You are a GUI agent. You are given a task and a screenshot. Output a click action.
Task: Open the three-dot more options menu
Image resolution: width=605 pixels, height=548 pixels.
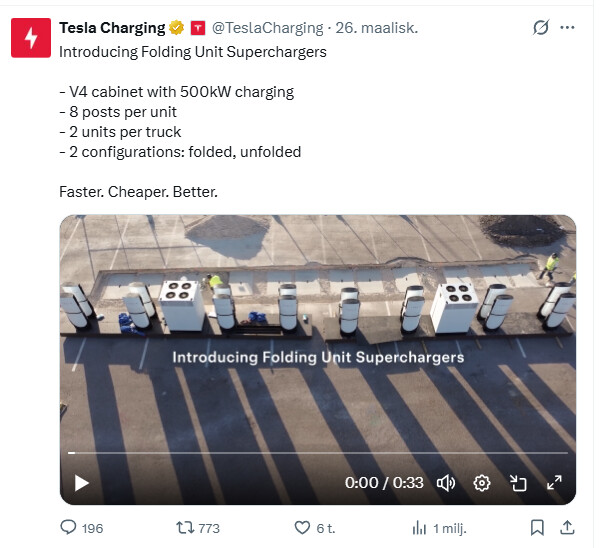coord(568,28)
